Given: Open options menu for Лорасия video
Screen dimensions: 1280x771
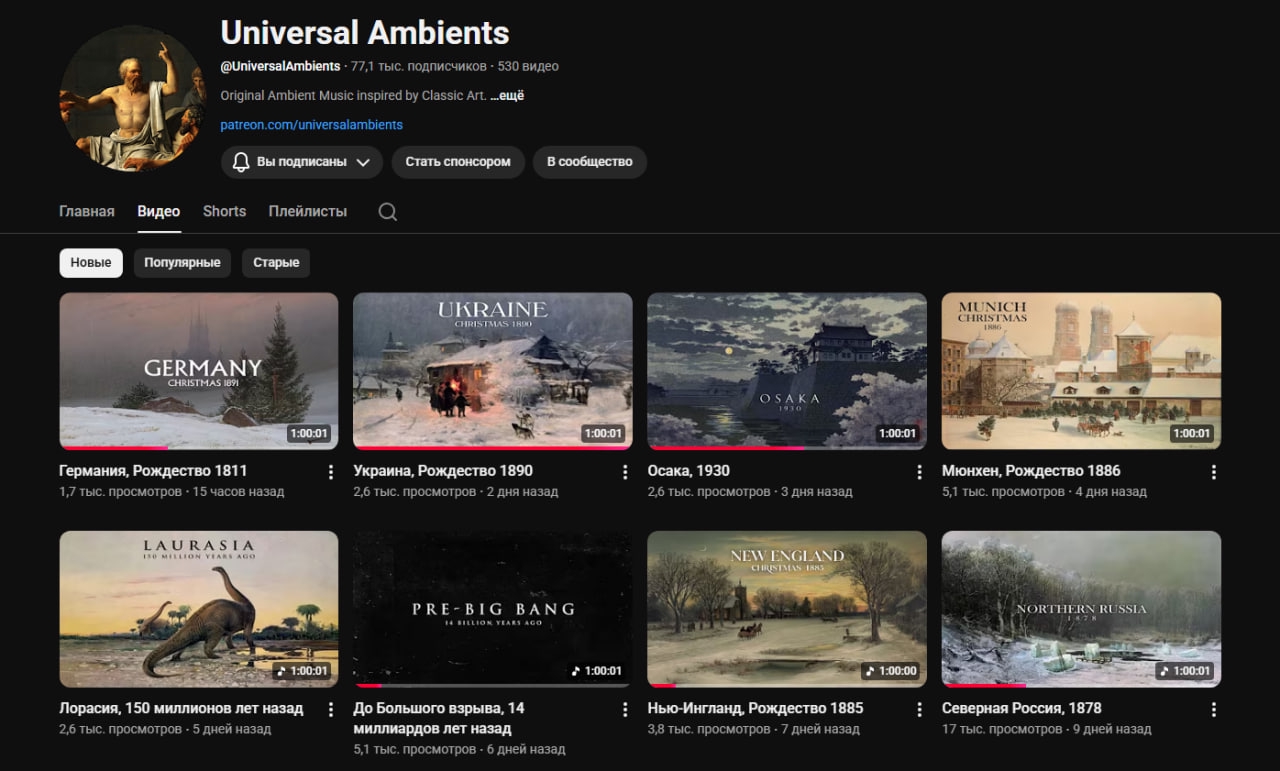Looking at the screenshot, I should [331, 709].
